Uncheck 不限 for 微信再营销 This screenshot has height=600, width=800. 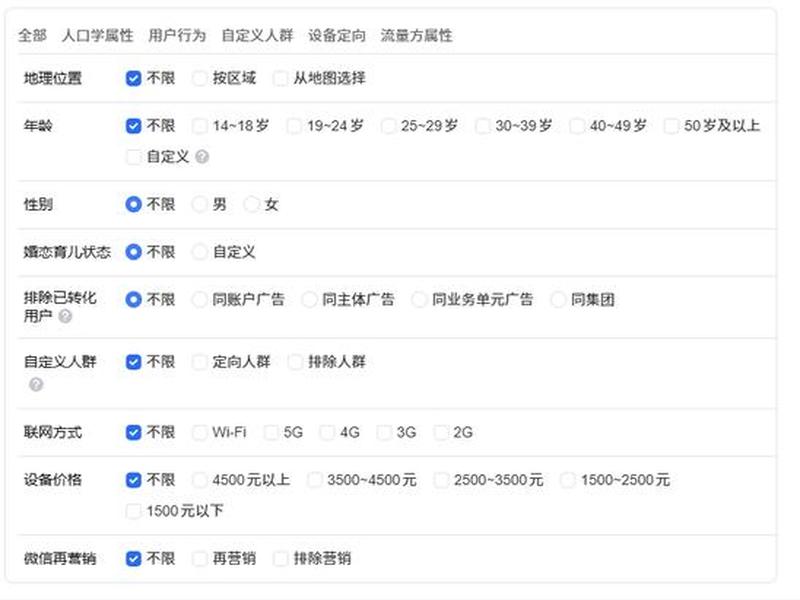point(133,558)
